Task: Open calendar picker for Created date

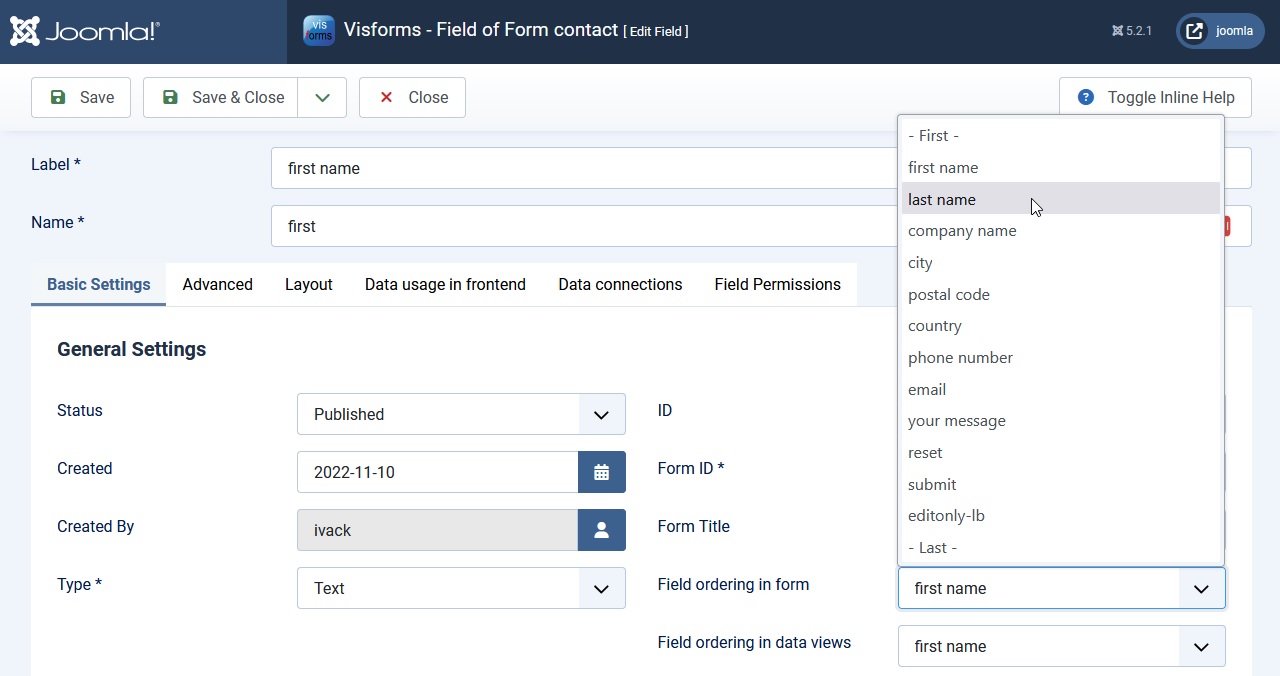Action: click(x=601, y=472)
